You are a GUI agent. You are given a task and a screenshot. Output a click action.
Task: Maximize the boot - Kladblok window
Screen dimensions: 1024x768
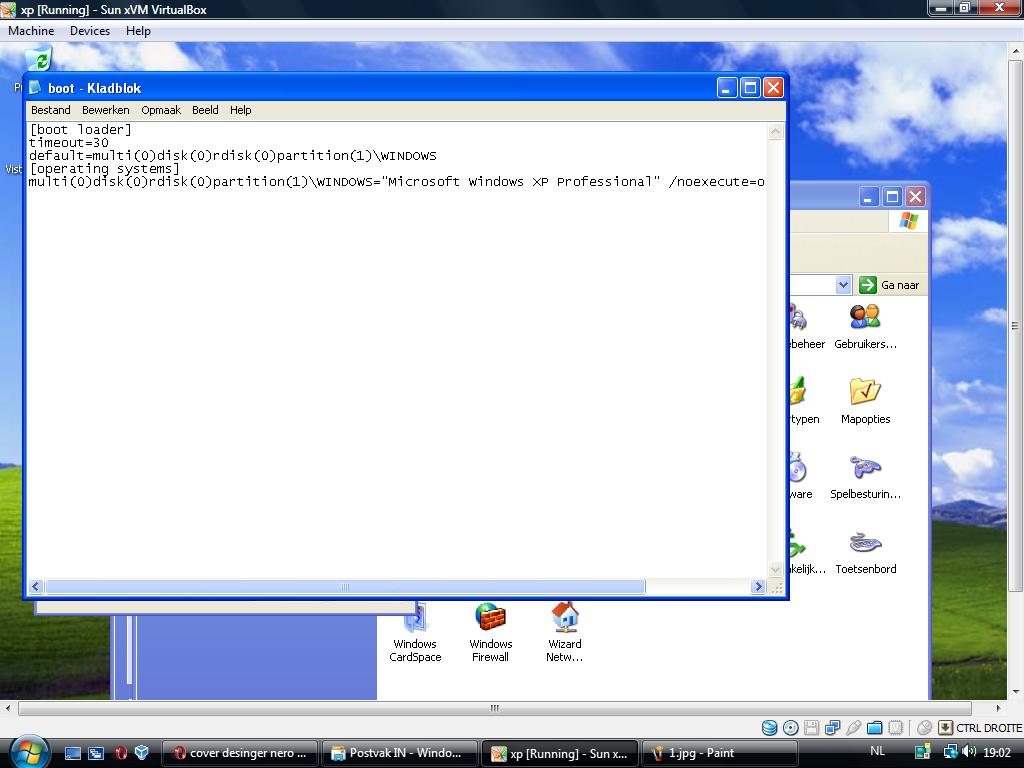point(750,88)
